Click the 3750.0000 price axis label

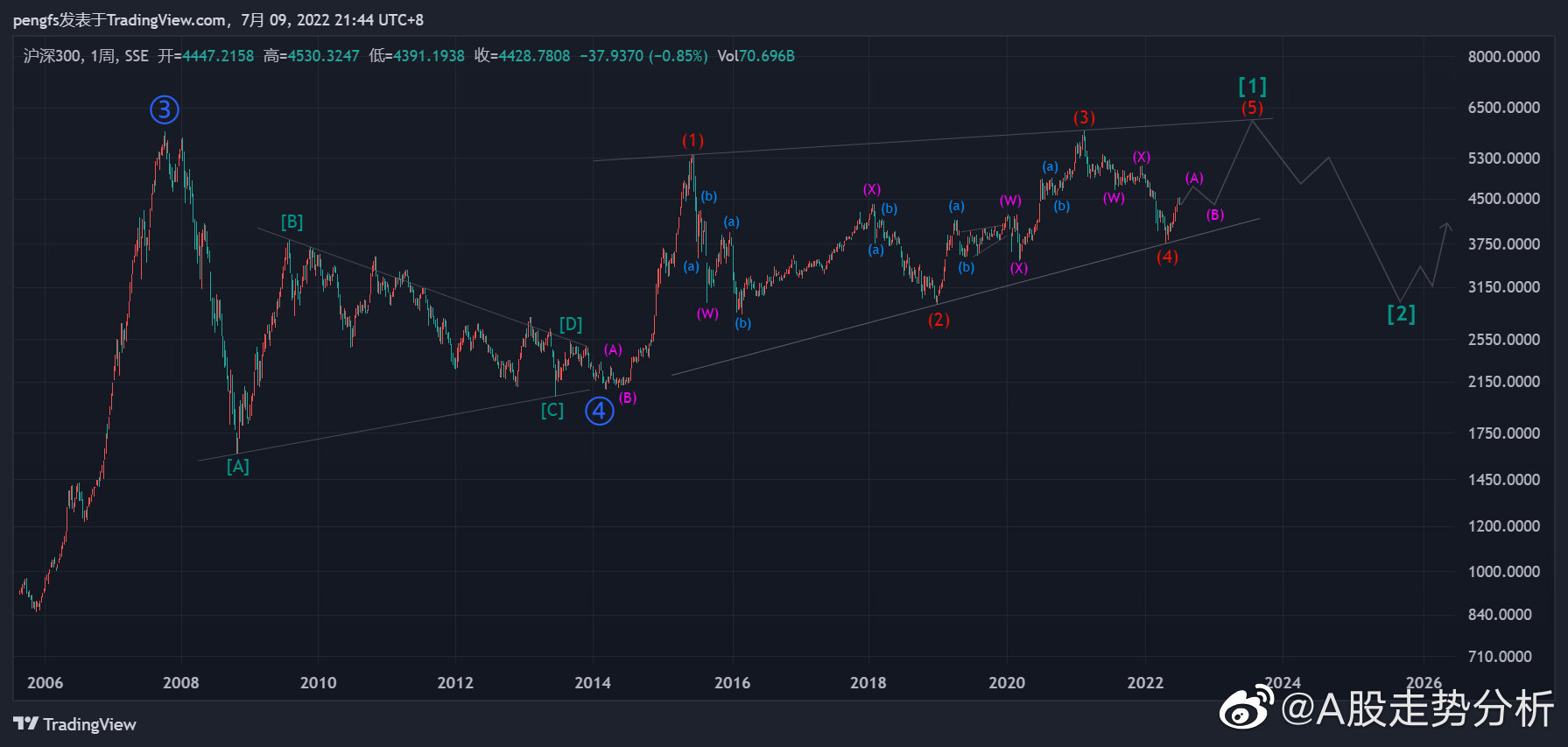(x=1504, y=244)
